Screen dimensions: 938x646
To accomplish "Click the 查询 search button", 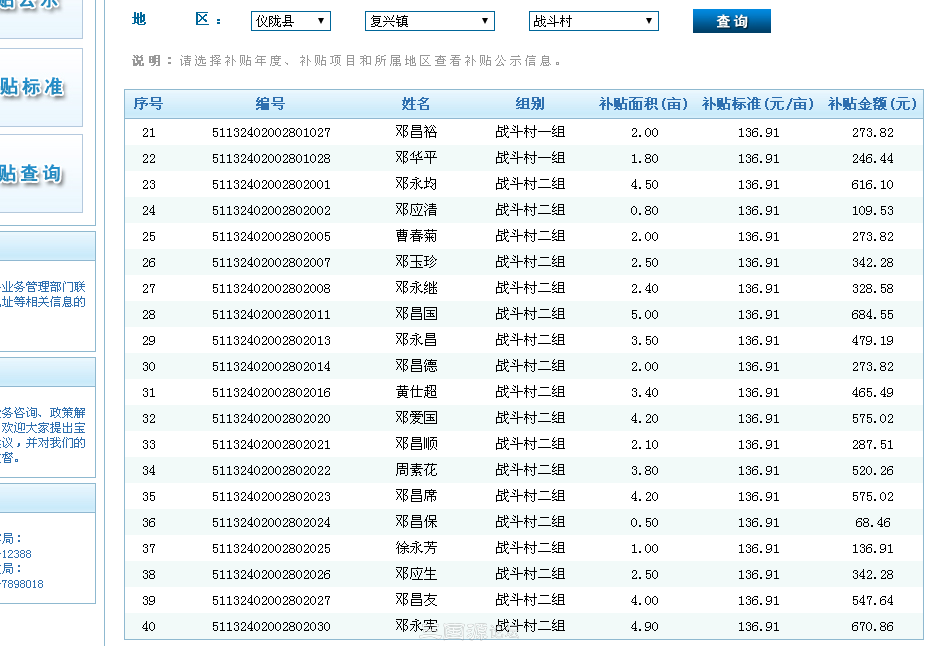I will [731, 21].
